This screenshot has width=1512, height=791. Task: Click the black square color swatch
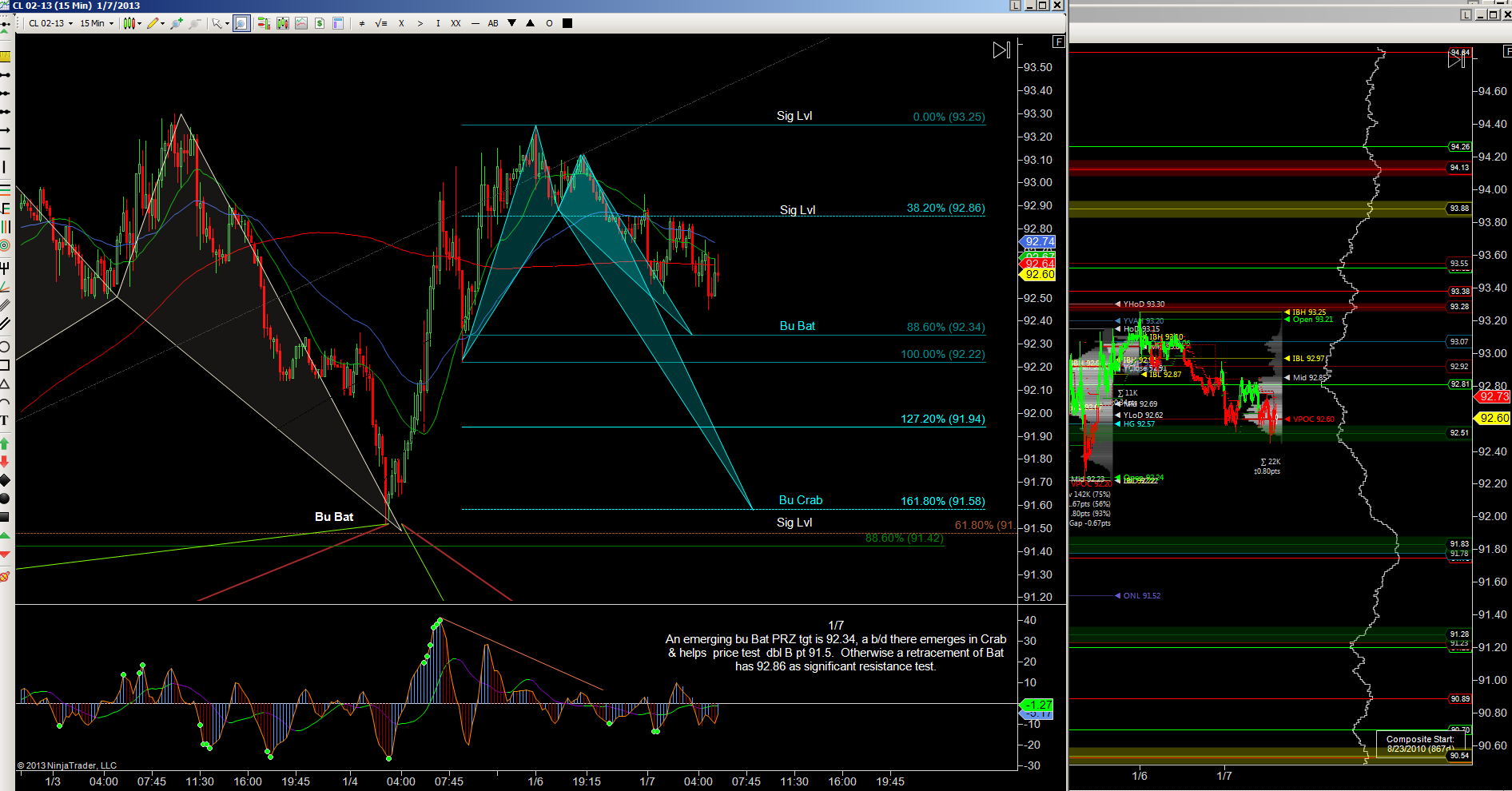[567, 23]
